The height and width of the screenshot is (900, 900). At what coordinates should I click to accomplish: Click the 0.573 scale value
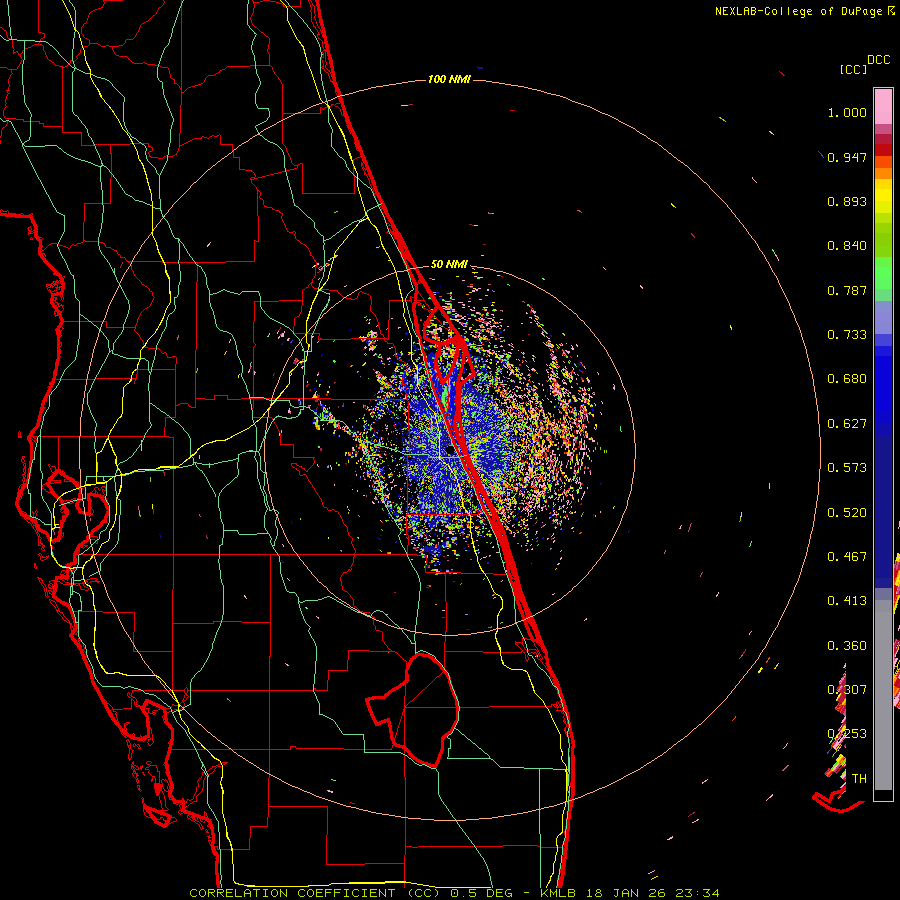point(847,468)
